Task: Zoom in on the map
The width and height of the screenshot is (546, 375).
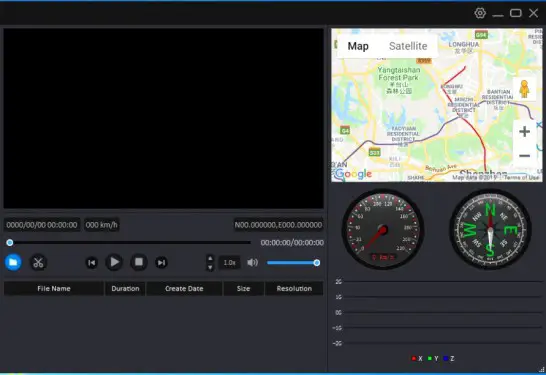Action: [524, 132]
